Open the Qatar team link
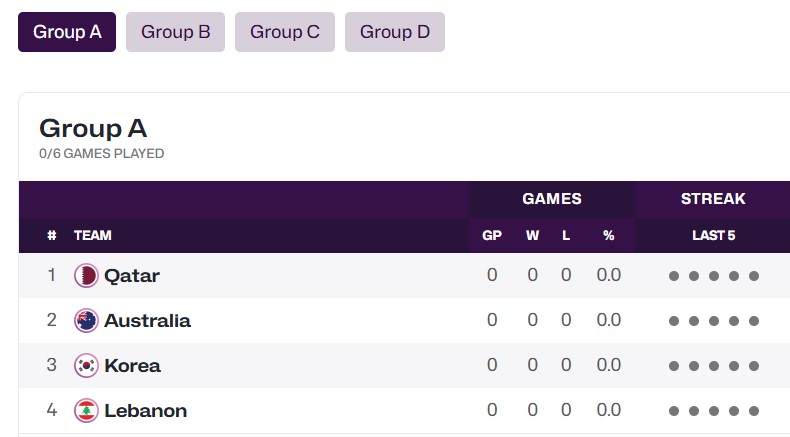This screenshot has height=437, width=790. [x=132, y=276]
